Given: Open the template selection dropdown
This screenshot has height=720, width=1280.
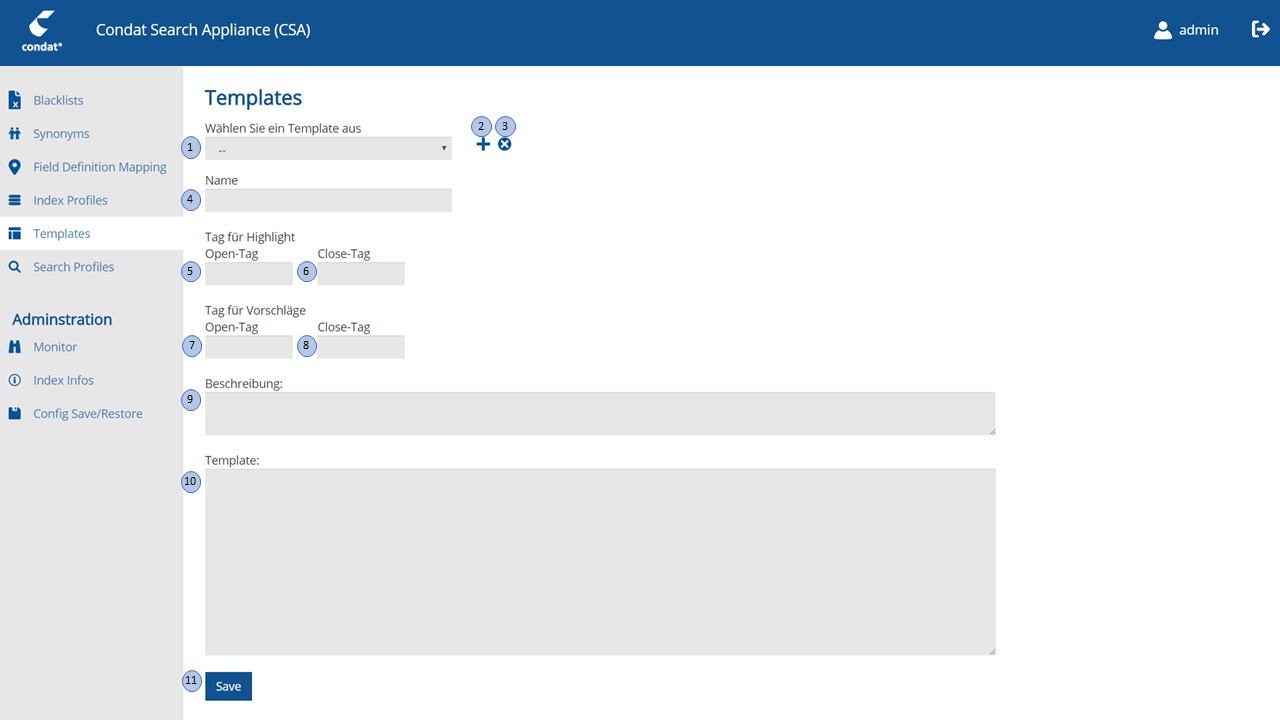Looking at the screenshot, I should (328, 149).
